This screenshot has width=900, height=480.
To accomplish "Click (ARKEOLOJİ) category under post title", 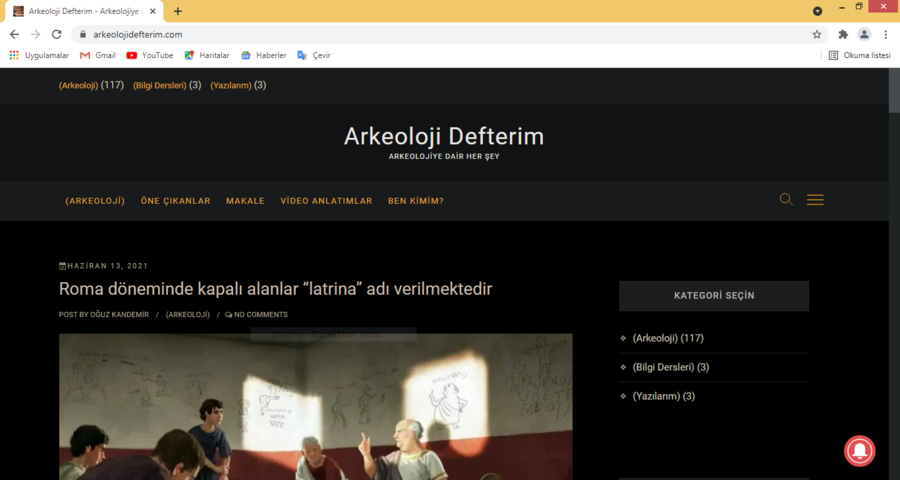I will [x=188, y=315].
